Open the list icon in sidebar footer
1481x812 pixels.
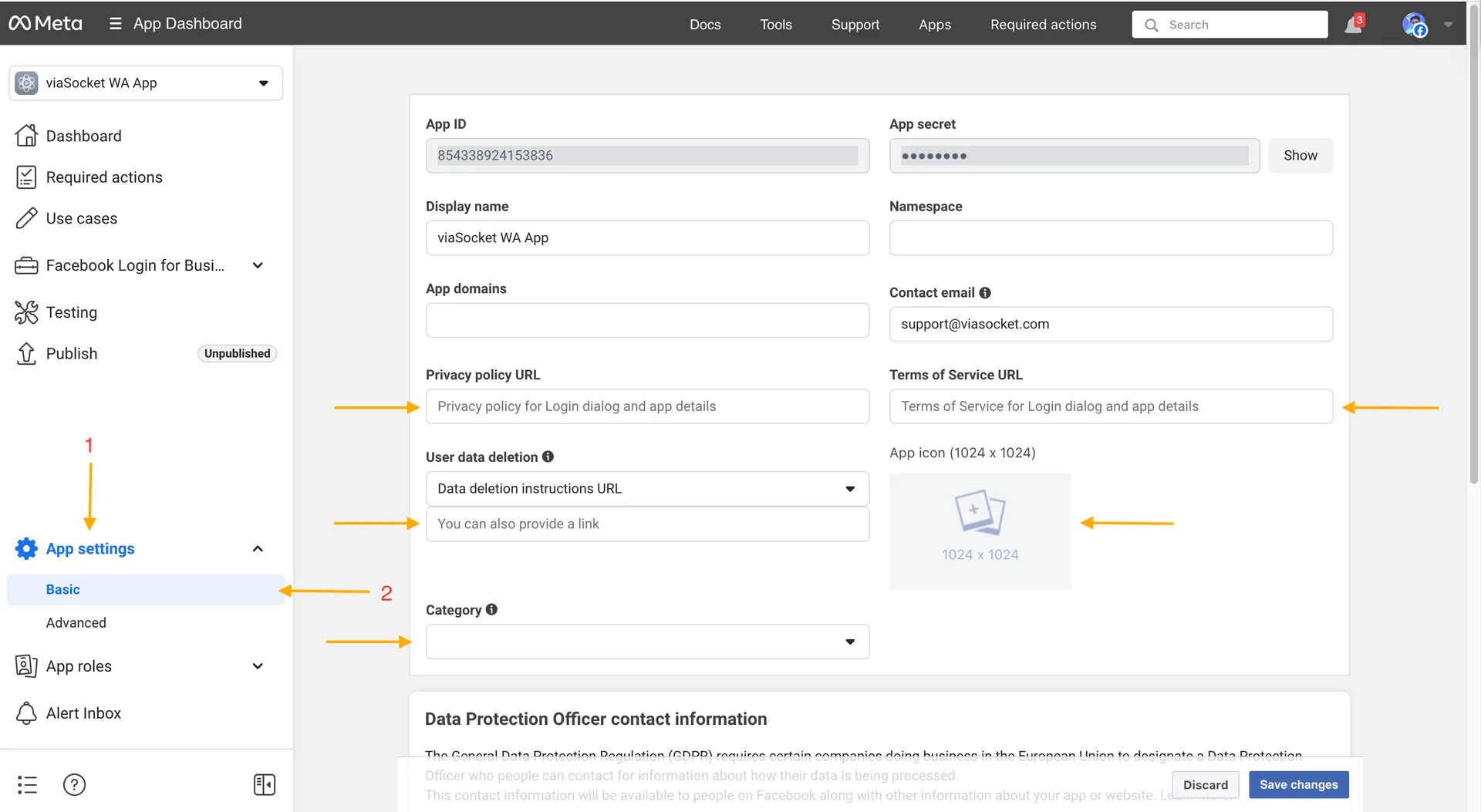(x=27, y=785)
